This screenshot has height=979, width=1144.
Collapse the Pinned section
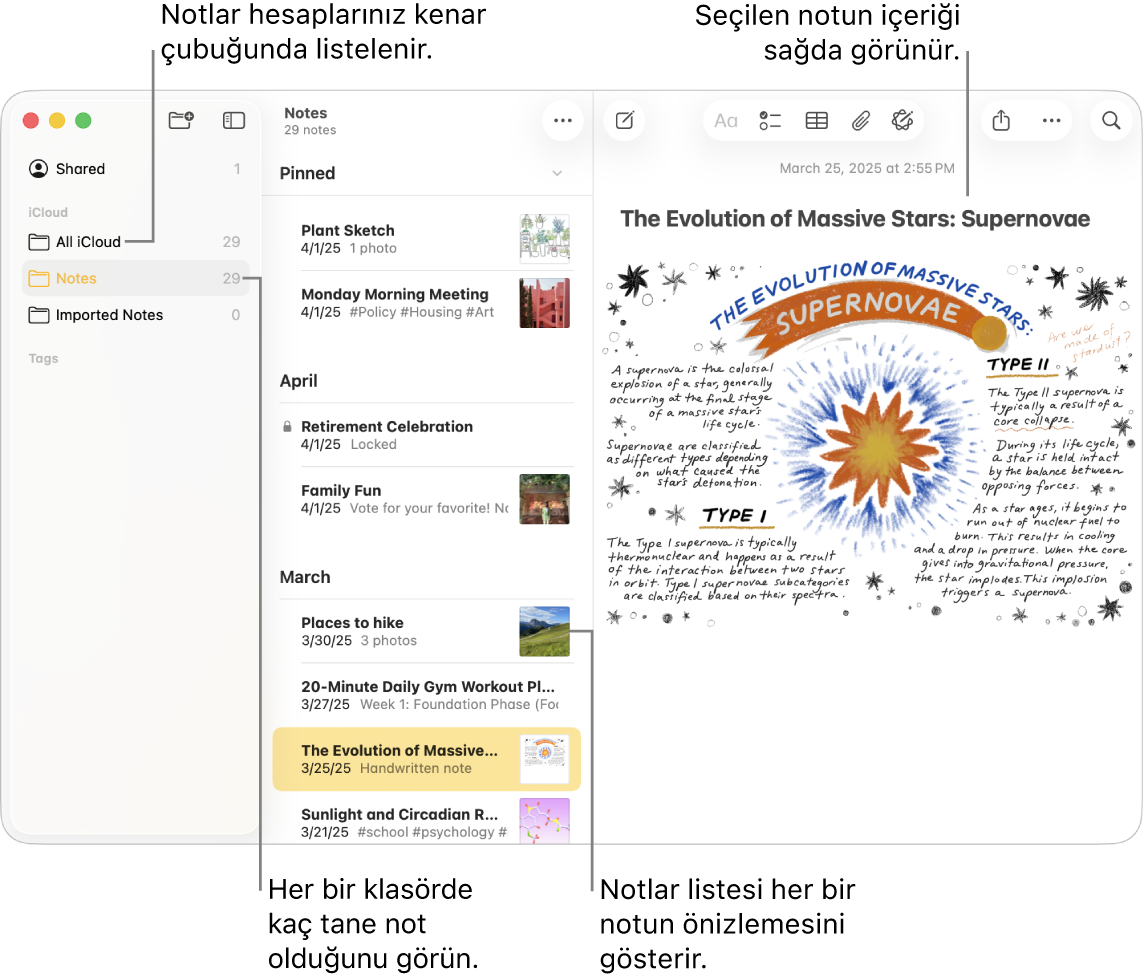557,174
